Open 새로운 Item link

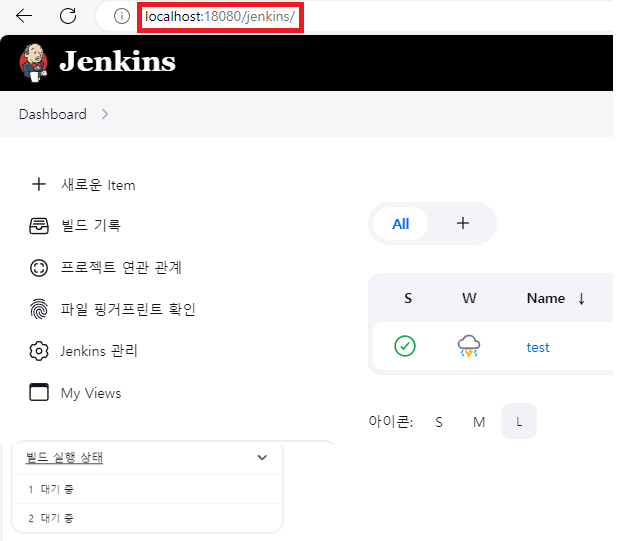tap(98, 185)
